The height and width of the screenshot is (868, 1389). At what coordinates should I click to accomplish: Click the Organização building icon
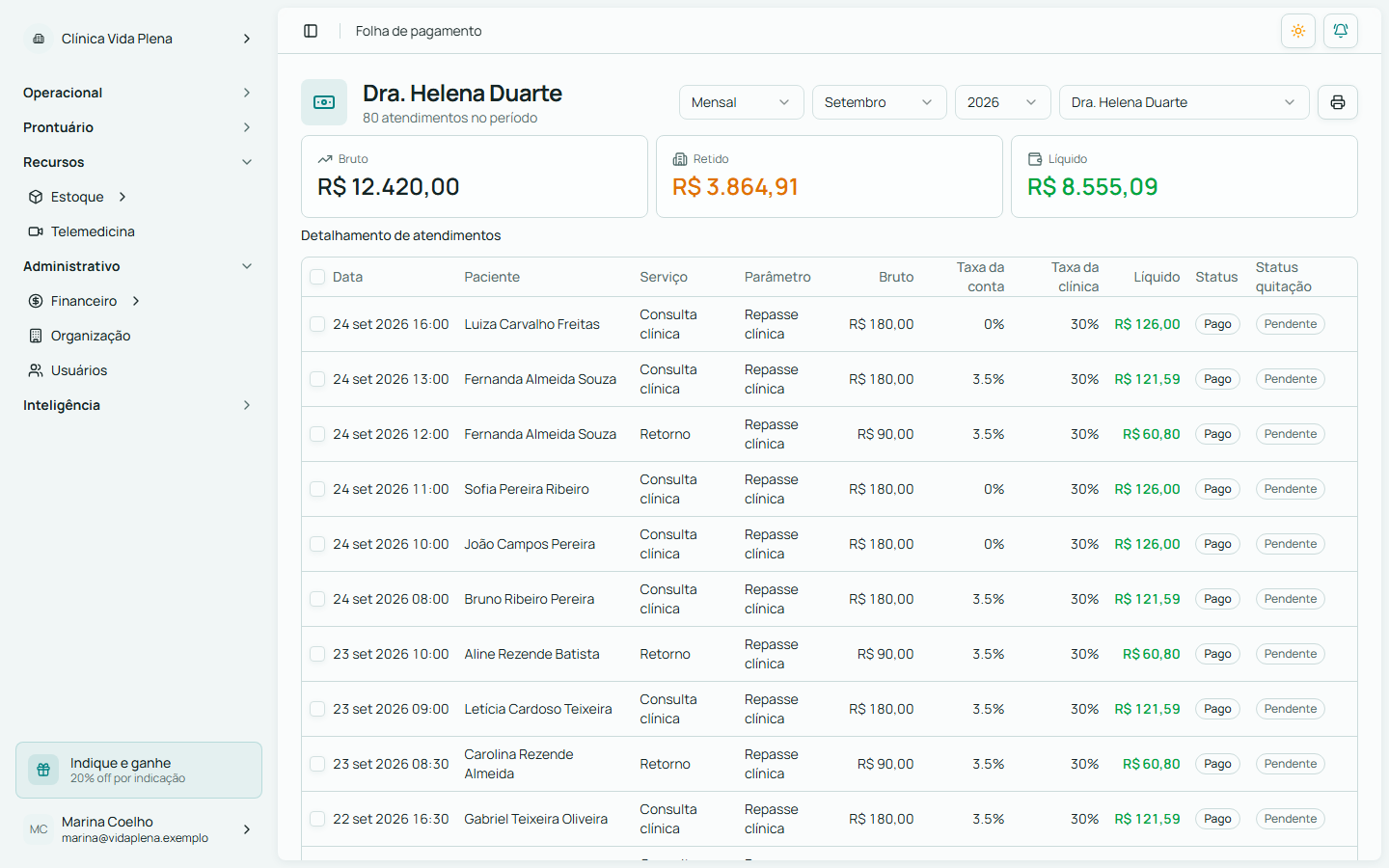[36, 336]
